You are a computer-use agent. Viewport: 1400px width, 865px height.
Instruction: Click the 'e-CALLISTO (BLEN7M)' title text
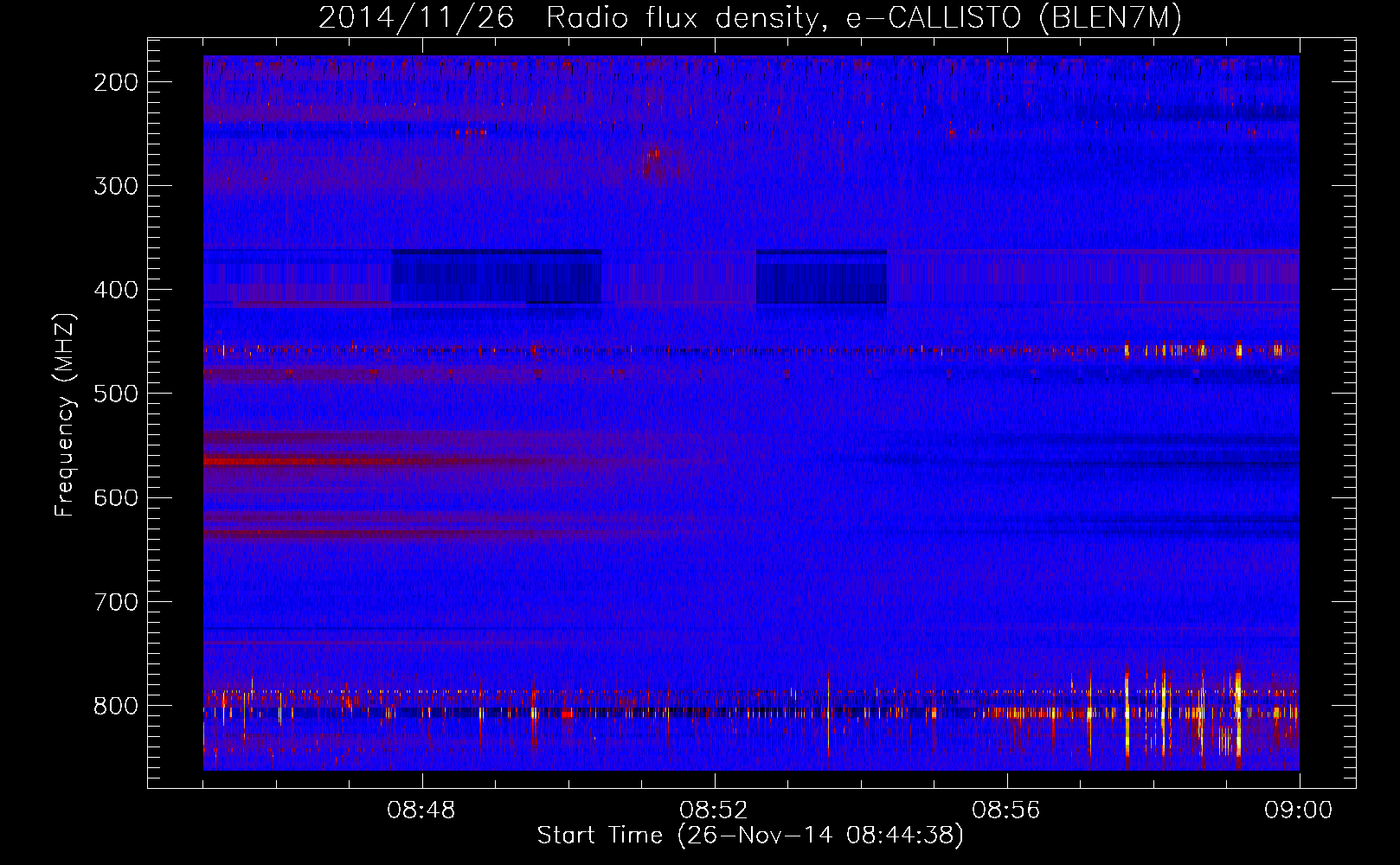point(1014,18)
